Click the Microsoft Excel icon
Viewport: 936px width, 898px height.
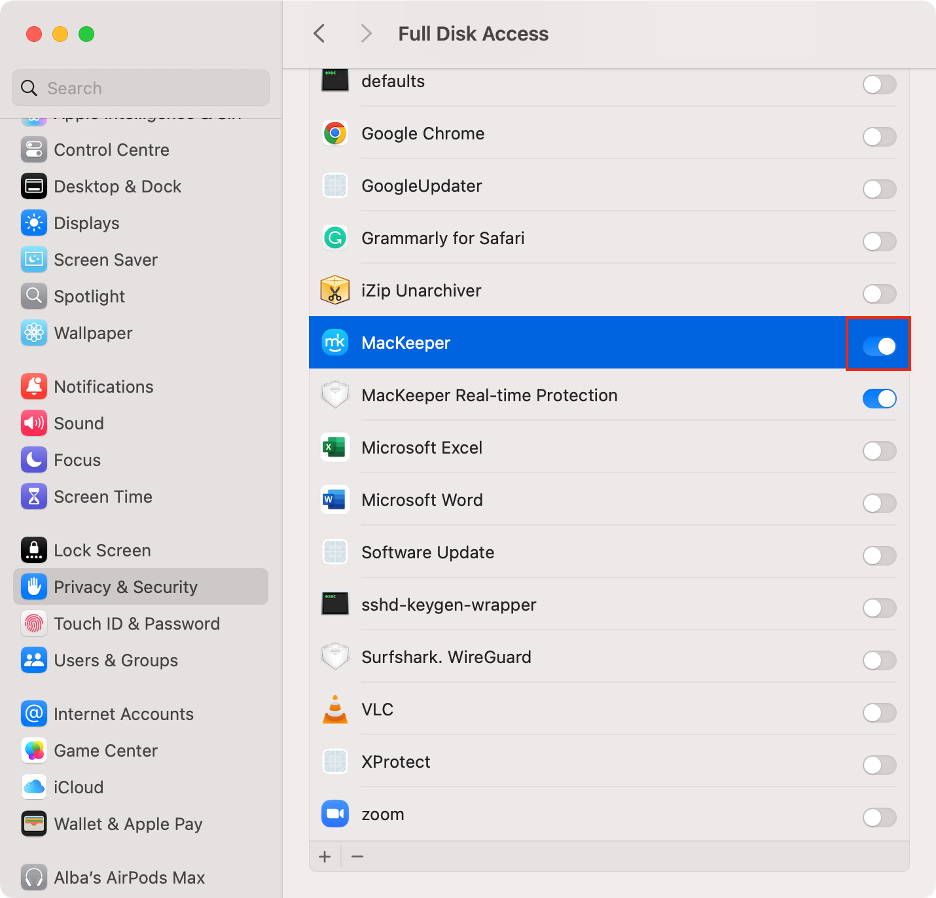pos(335,447)
